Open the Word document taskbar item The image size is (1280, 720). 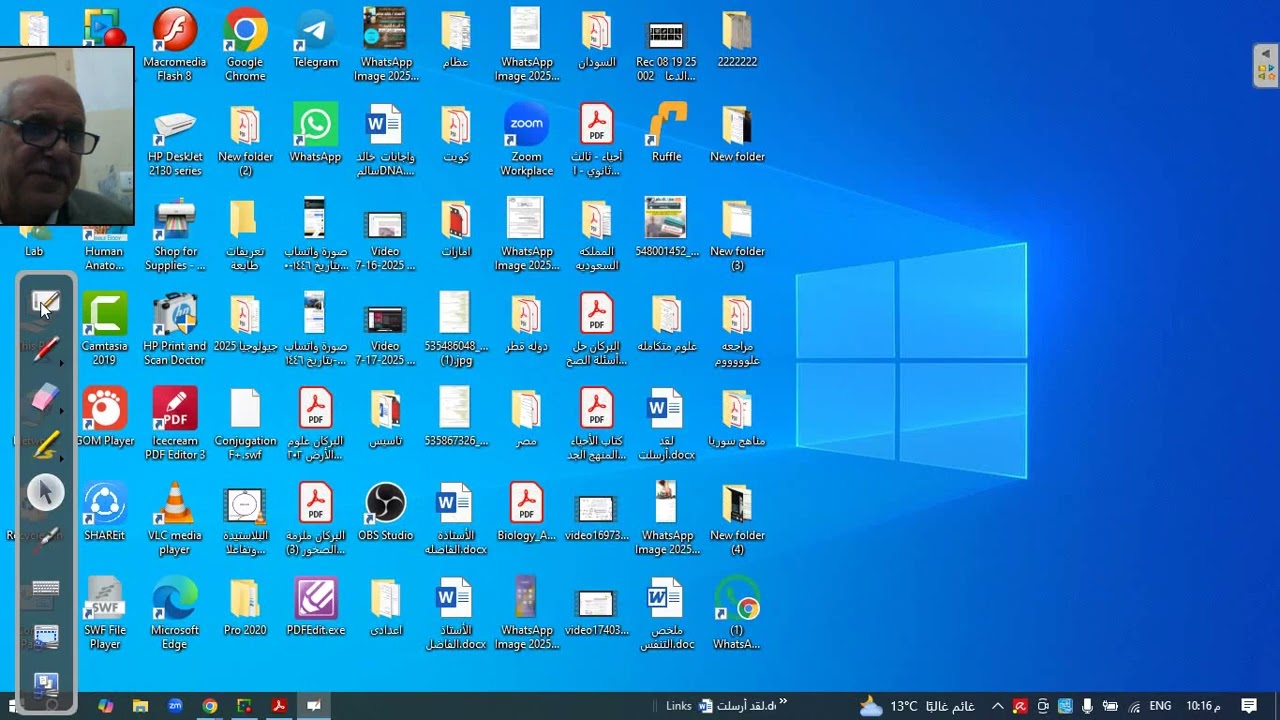pos(738,706)
